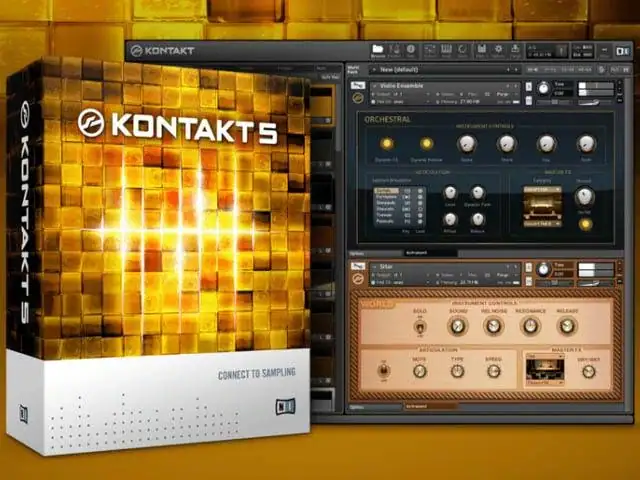Click the Sitar Master FX room thumbnail
This screenshot has height=480, width=640.
[x=545, y=369]
